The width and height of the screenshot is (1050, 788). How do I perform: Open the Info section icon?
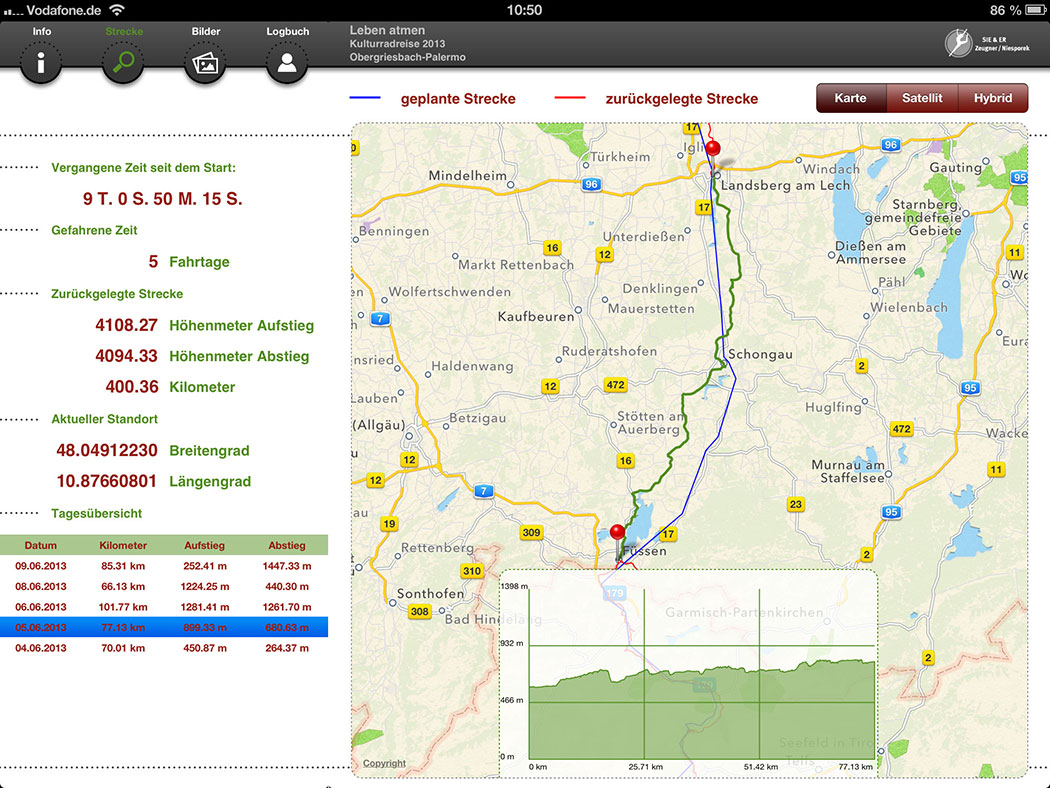[41, 63]
